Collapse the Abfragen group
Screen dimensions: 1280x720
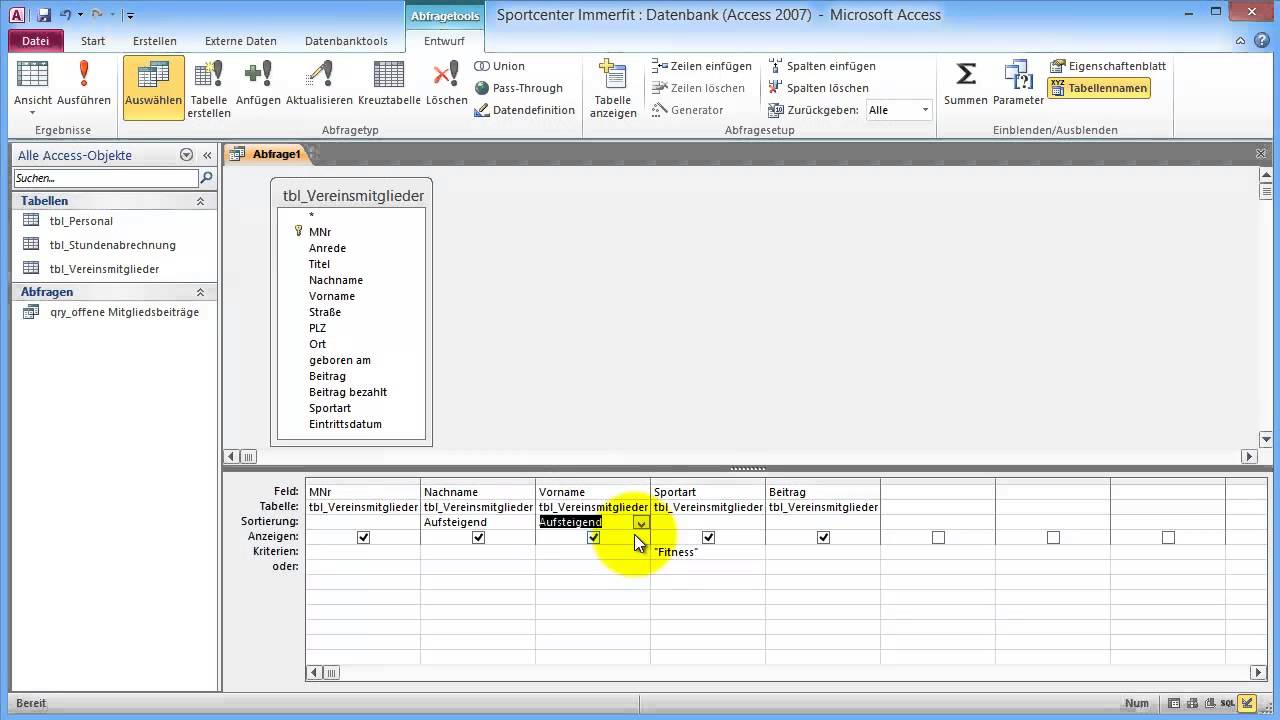pos(200,292)
